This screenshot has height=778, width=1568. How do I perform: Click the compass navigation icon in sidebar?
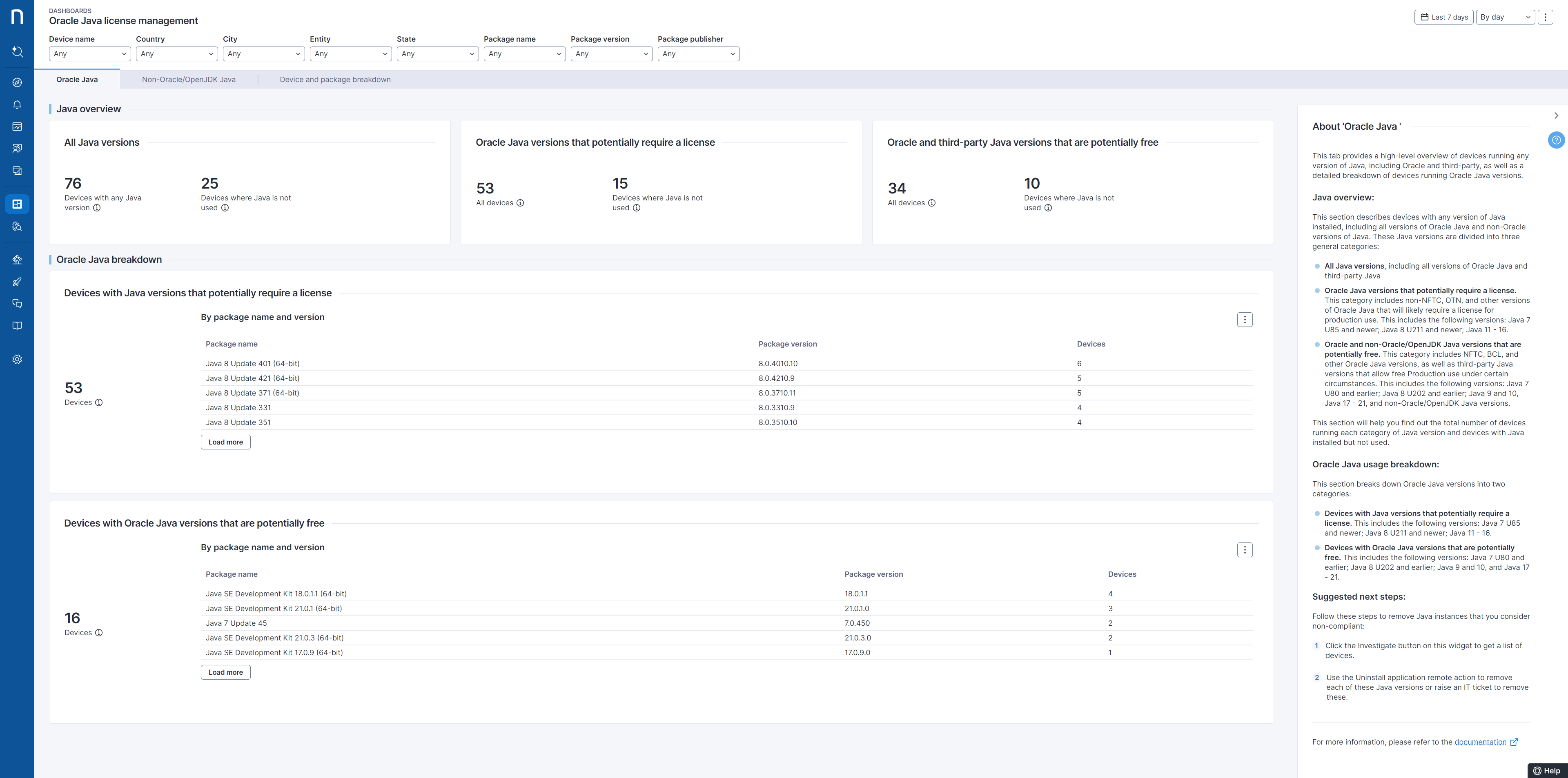tap(17, 83)
